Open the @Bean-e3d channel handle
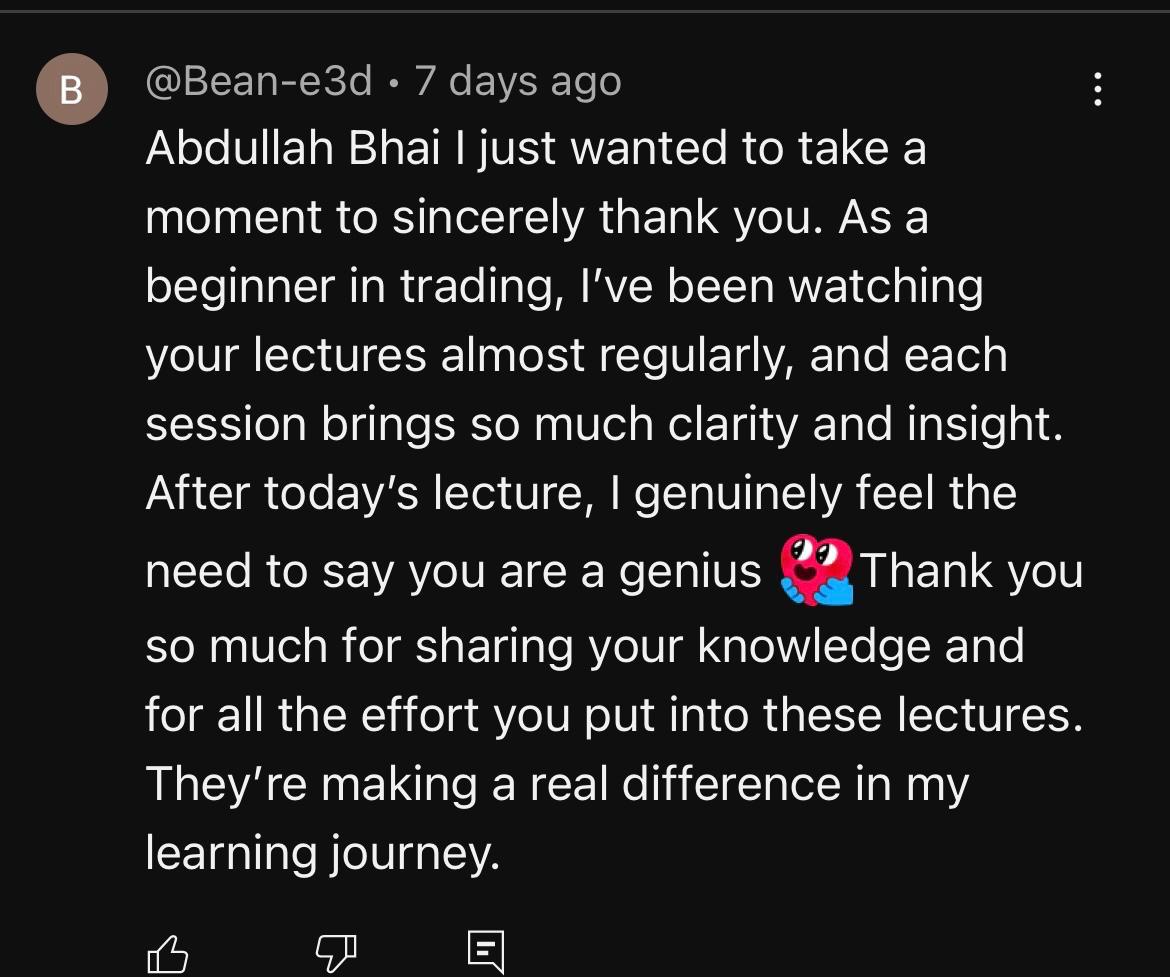This screenshot has width=1170, height=977. [259, 81]
